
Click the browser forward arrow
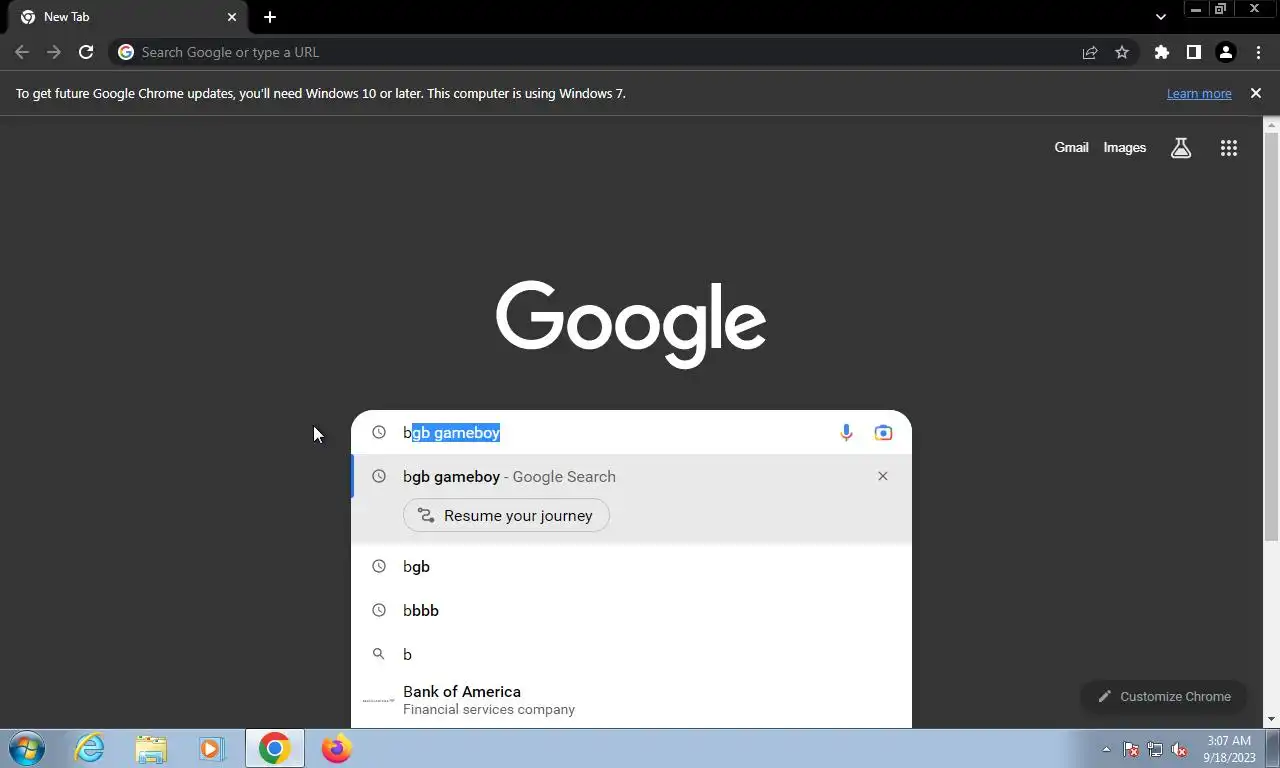(54, 52)
